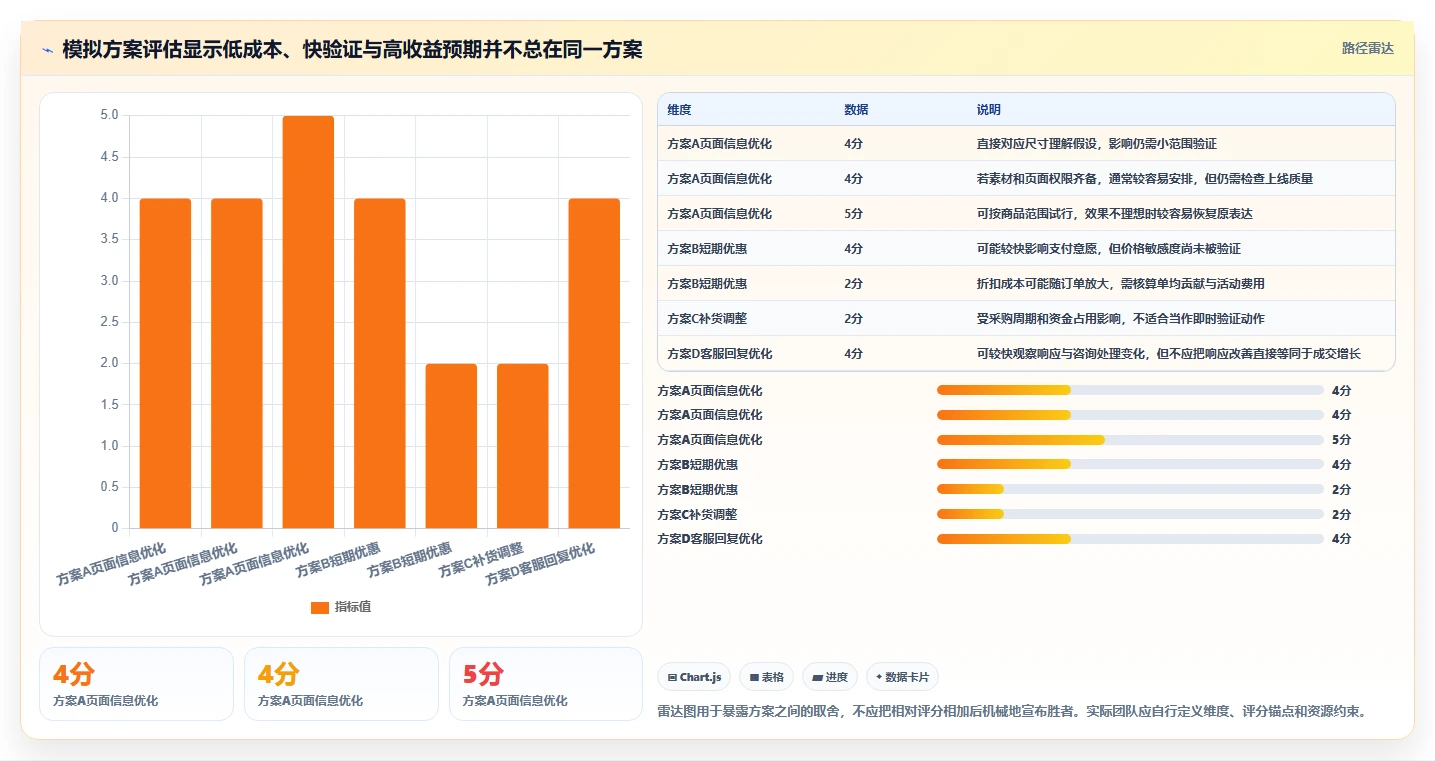
Task: Click description 直接对应尺寸理解假设，影响仍需小范围验证
Action: 1096,144
